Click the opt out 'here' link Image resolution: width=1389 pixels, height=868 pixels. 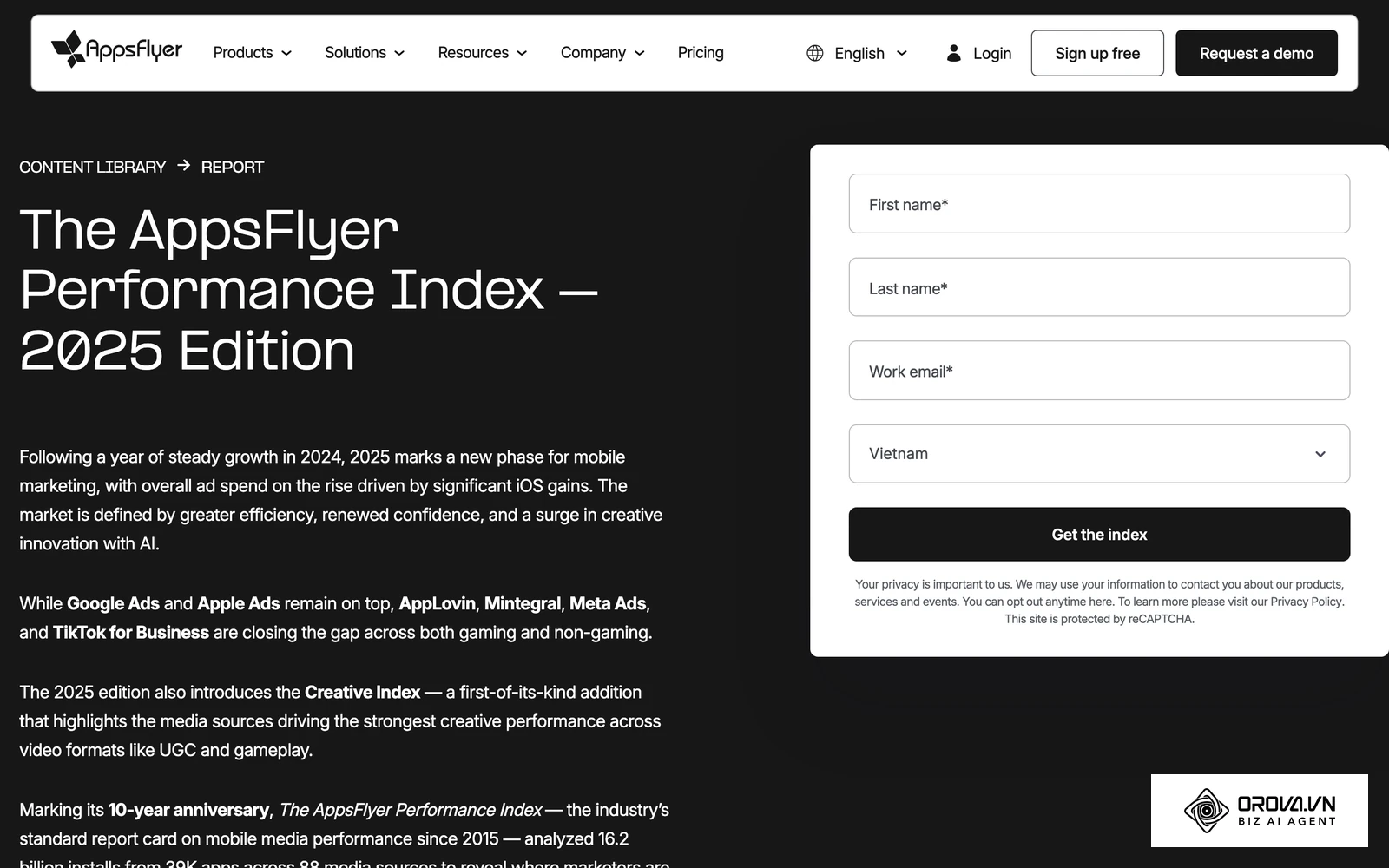(1101, 602)
